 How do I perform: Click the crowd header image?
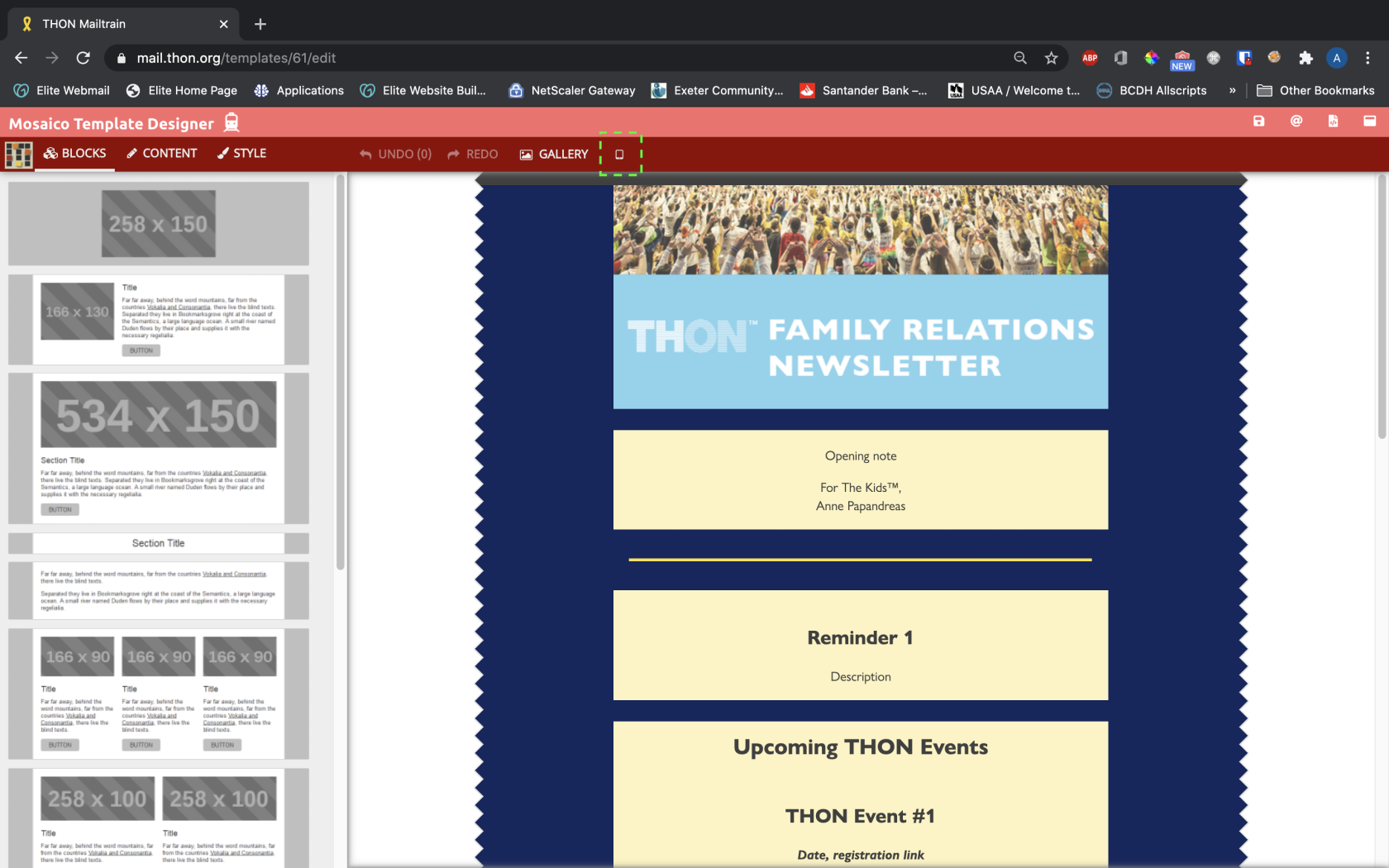coord(861,230)
